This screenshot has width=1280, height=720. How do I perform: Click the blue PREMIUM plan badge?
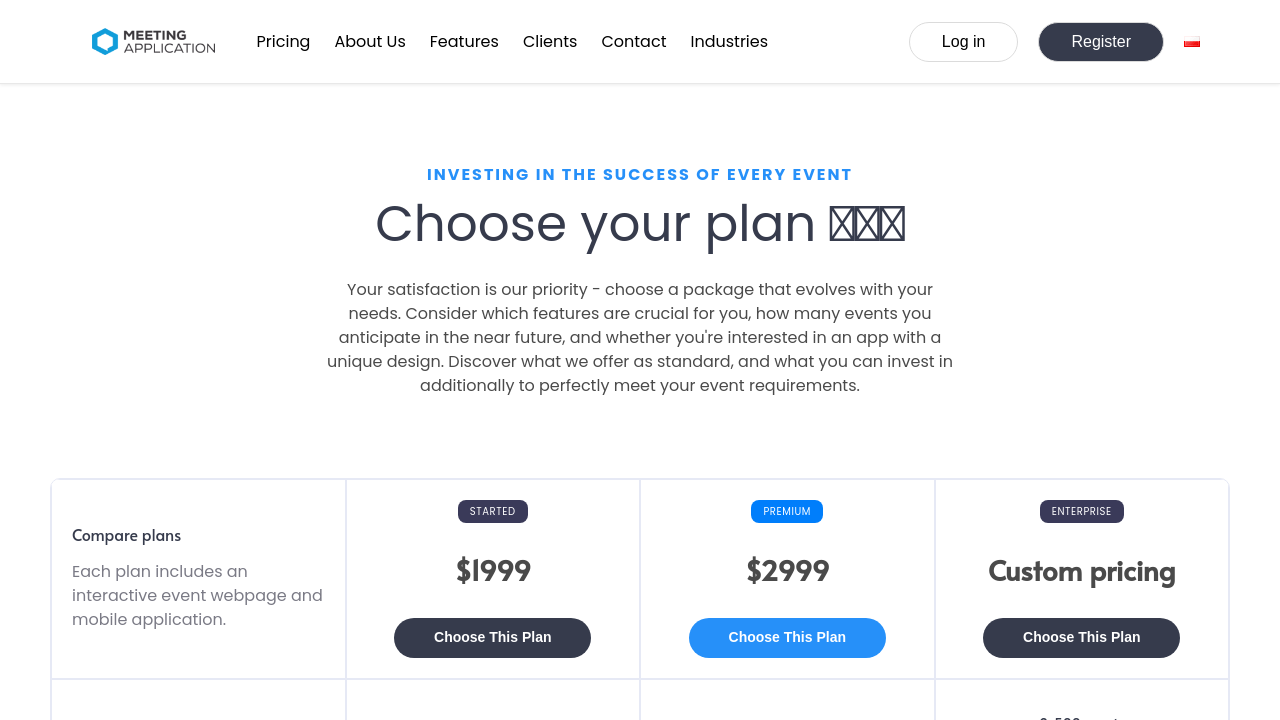787,512
